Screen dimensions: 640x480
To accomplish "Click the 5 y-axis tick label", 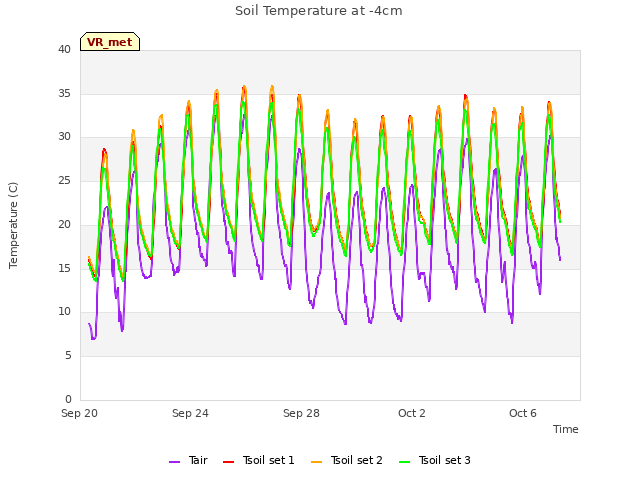I will pyautogui.click(x=68, y=356).
